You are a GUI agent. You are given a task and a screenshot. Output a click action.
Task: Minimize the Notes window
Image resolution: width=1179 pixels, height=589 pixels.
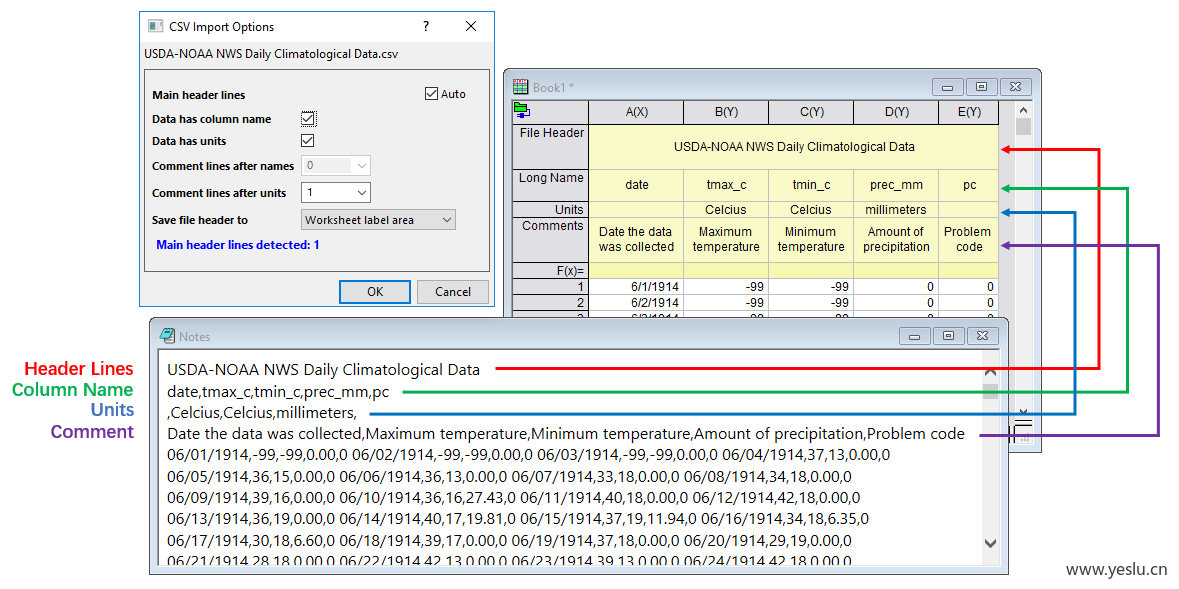click(914, 335)
